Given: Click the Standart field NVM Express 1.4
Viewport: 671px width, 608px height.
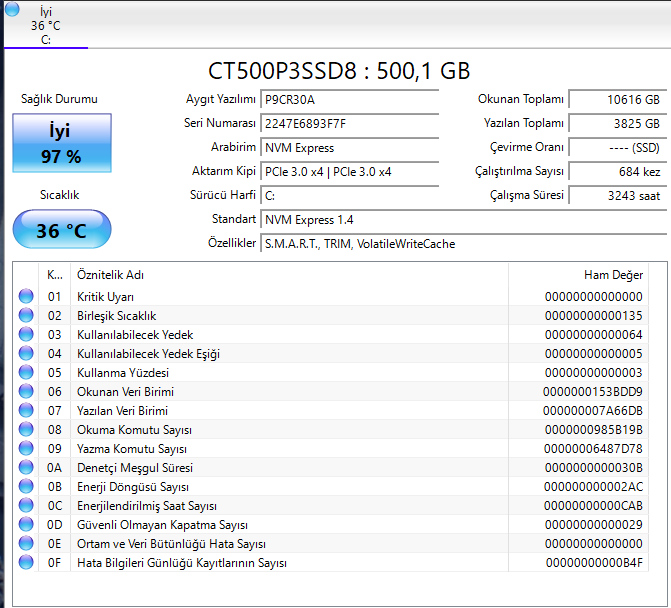Looking at the screenshot, I should tap(463, 219).
